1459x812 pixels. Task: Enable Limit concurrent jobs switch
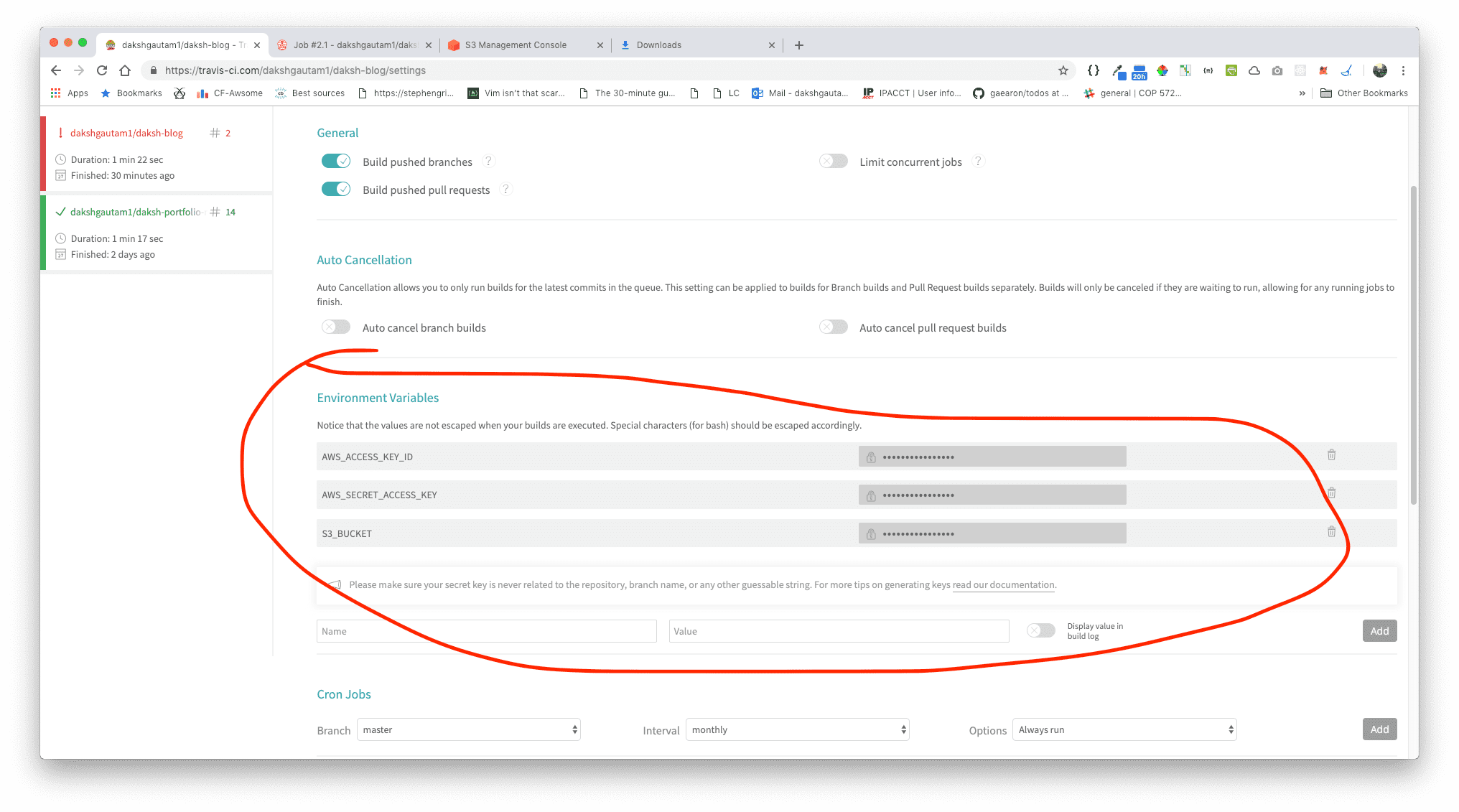tap(834, 161)
